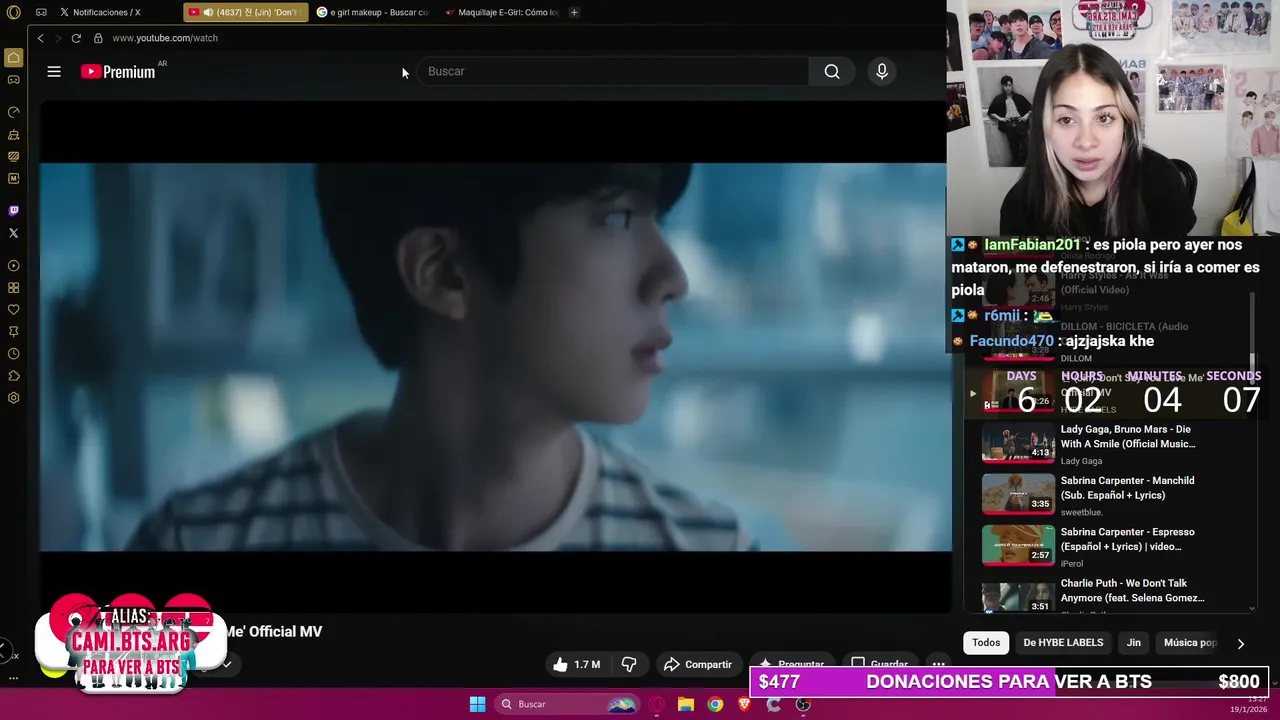View site security padlock info
Viewport: 1280px width, 720px height.
point(98,38)
